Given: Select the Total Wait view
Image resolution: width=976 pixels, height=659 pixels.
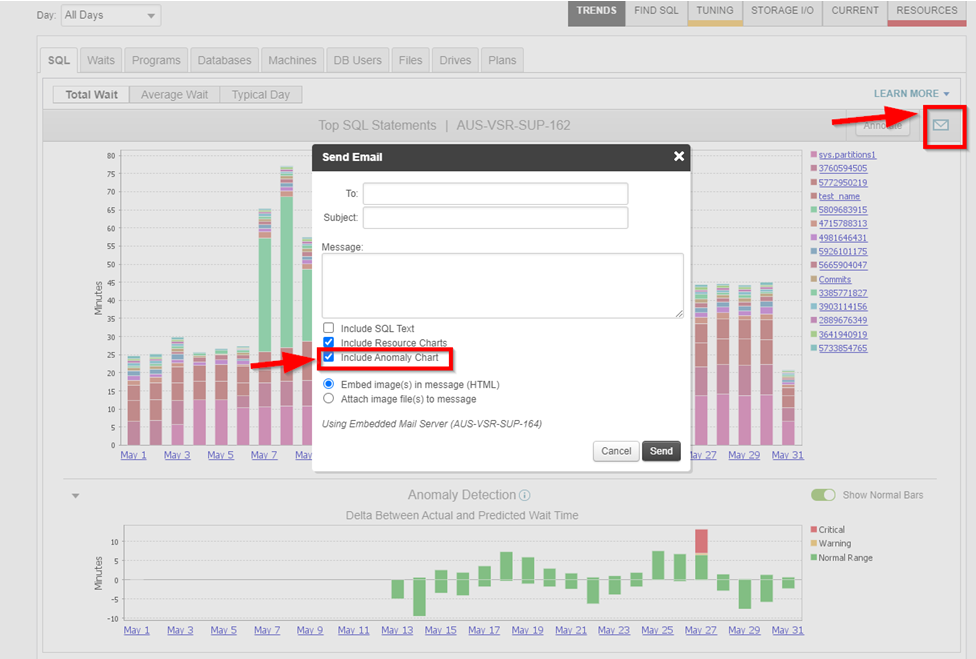Looking at the screenshot, I should point(92,95).
